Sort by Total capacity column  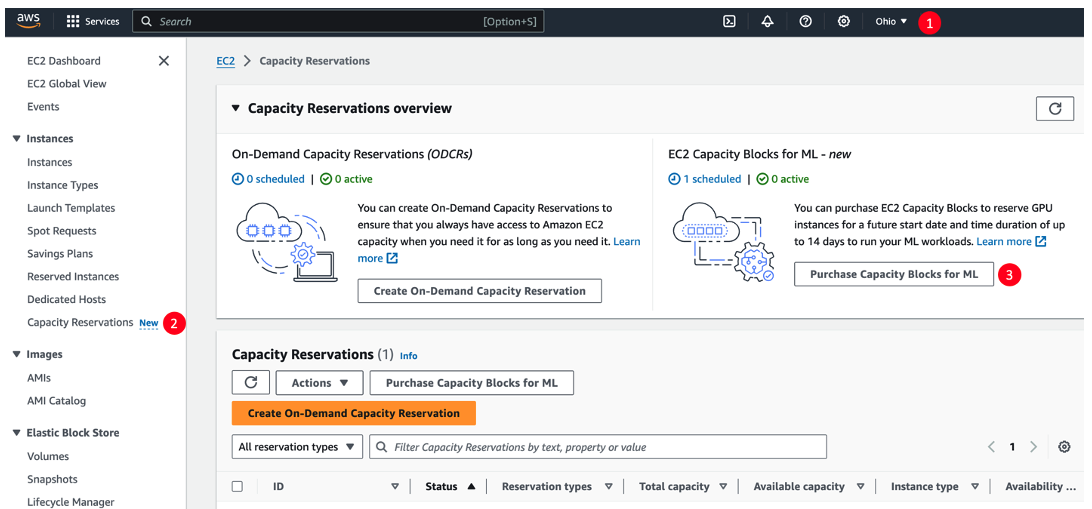click(x=723, y=487)
